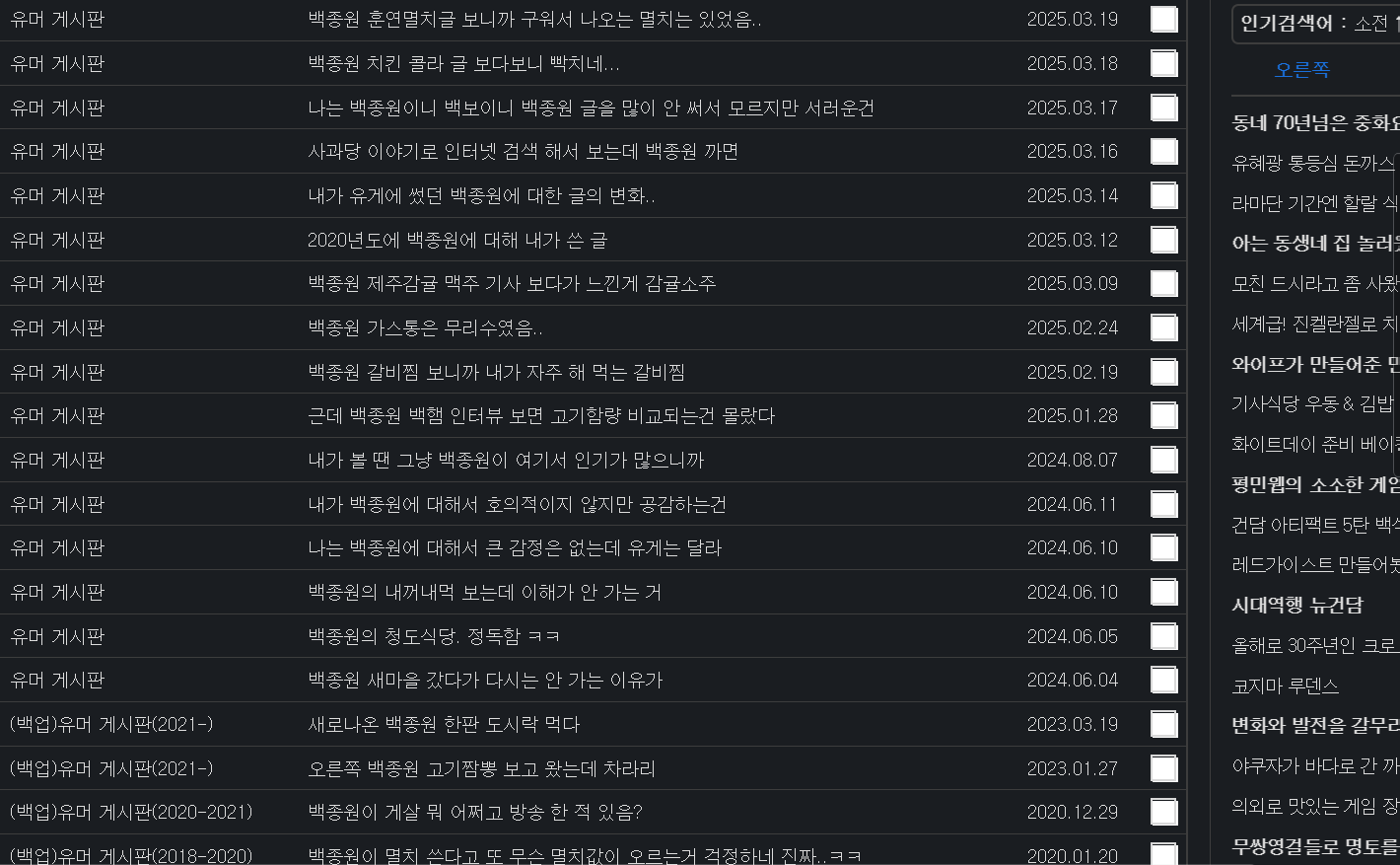The height and width of the screenshot is (865, 1400).
Task: Click the blue 오른쪽 link in sidebar
Action: [1301, 70]
